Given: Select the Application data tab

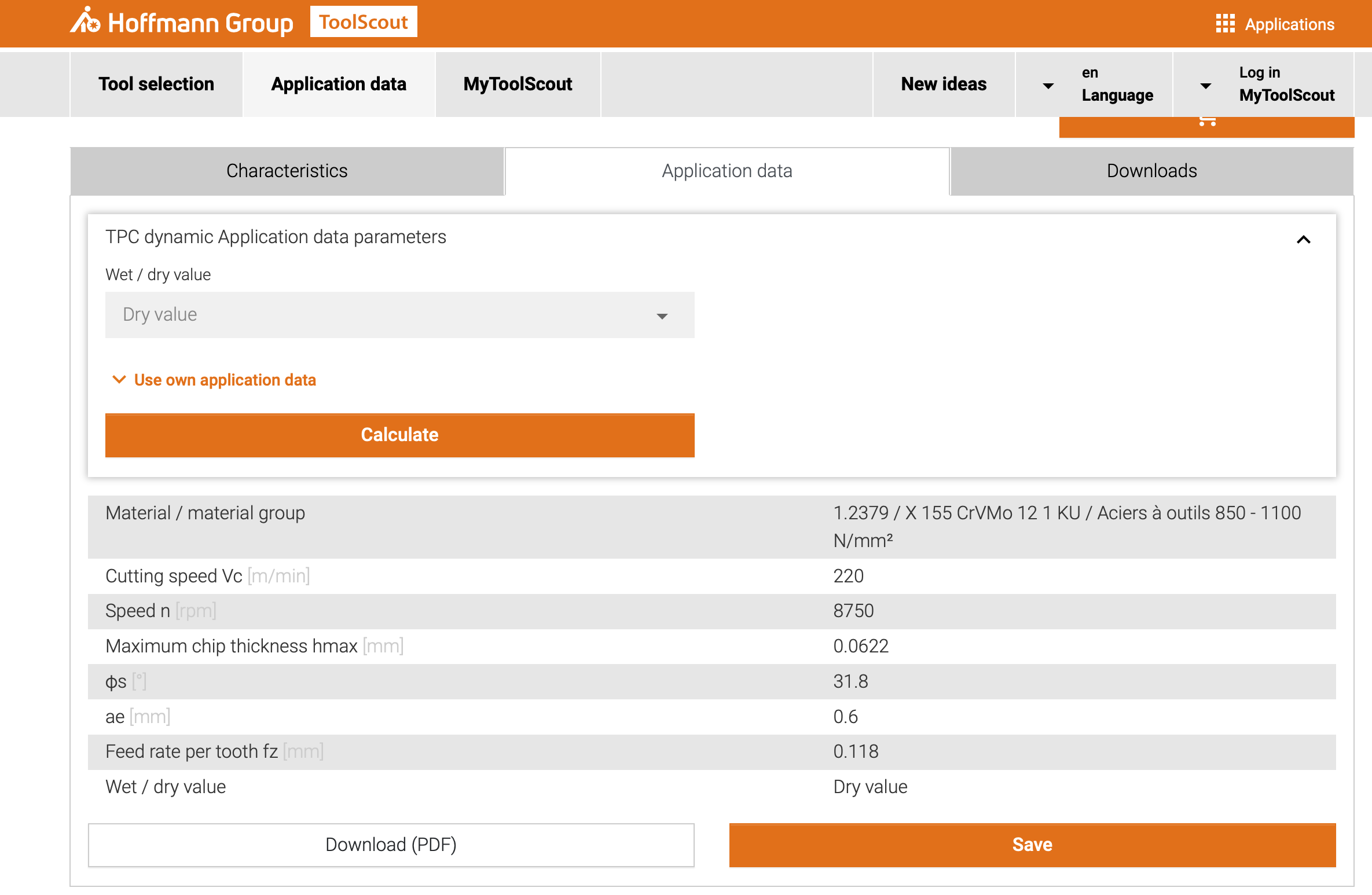Looking at the screenshot, I should [727, 171].
